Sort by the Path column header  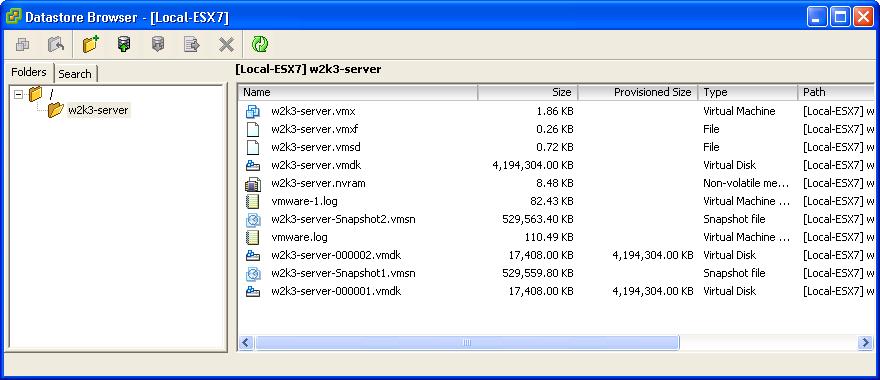point(836,93)
